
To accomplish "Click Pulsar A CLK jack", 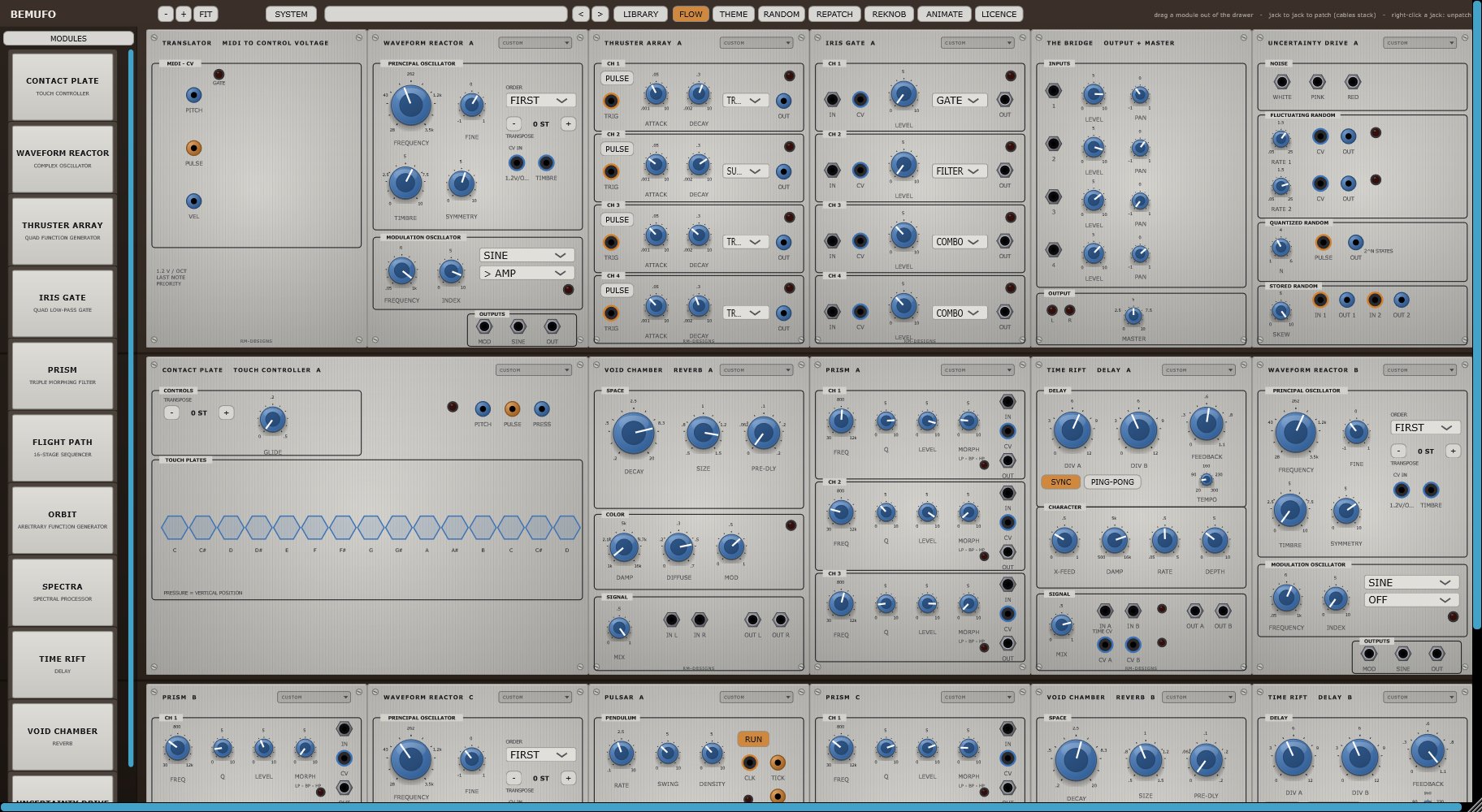I will [749, 762].
